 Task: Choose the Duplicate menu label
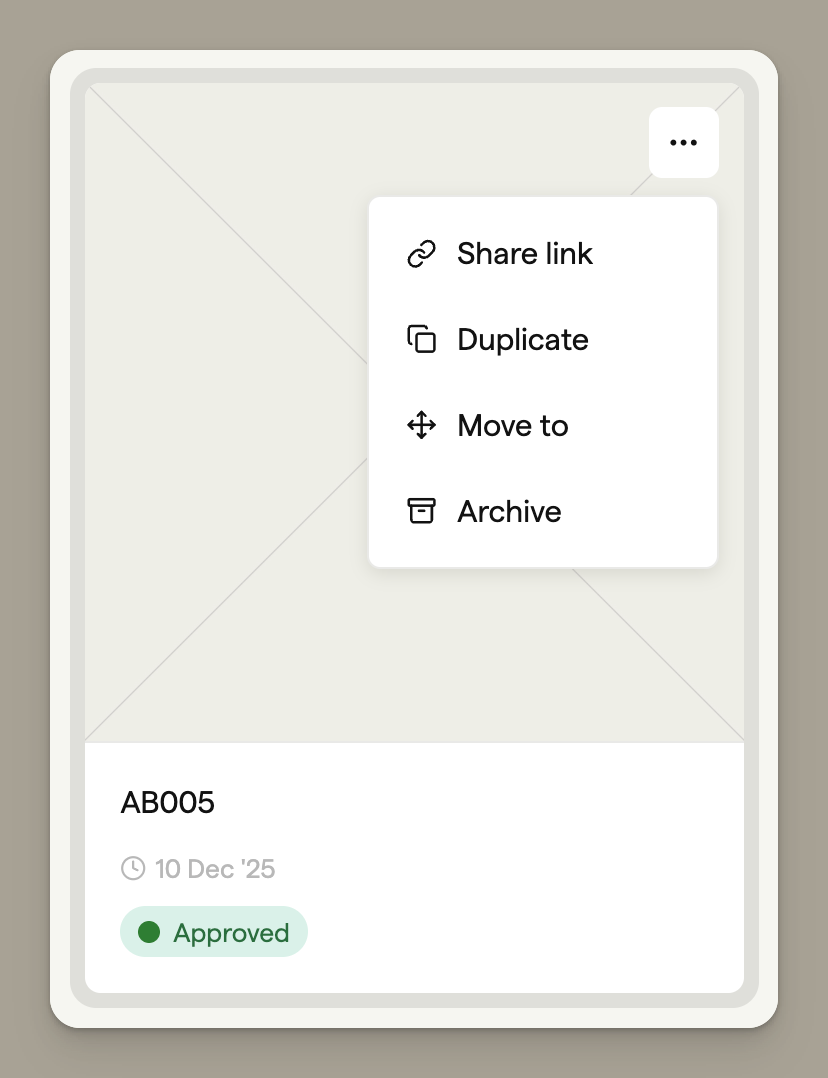523,340
